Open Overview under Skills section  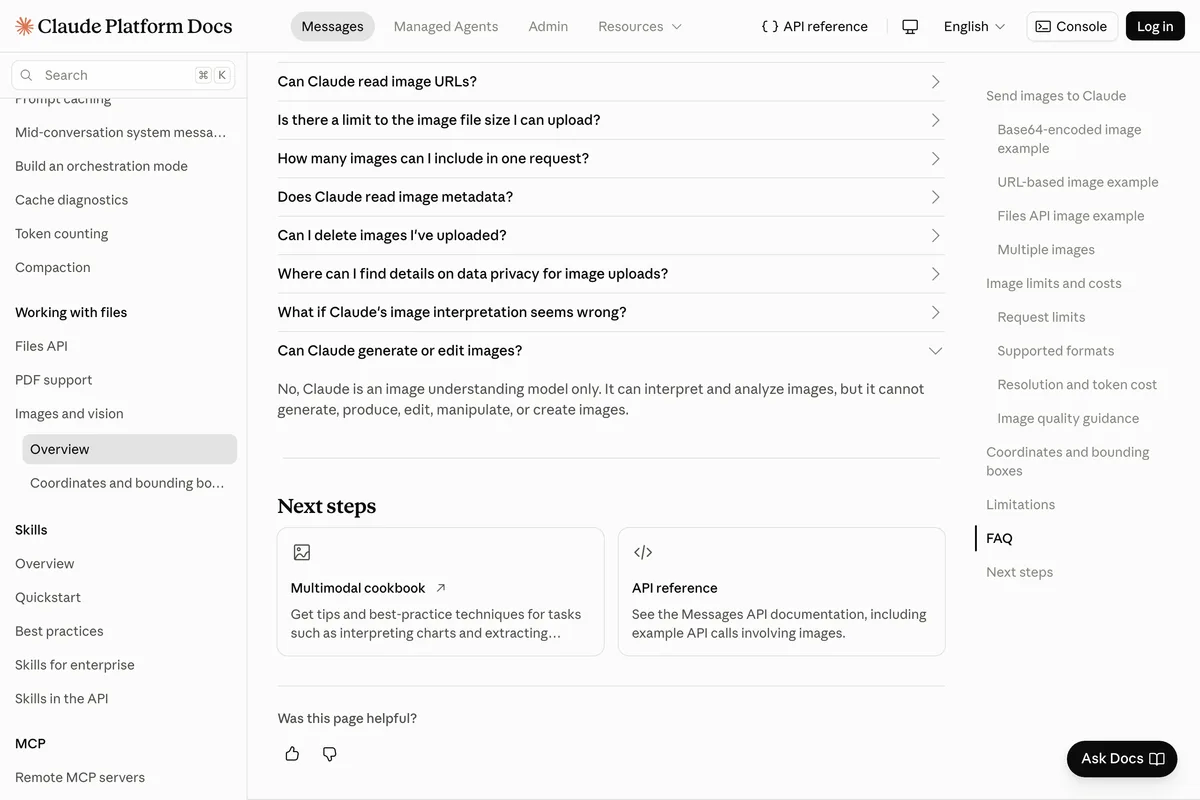pyautogui.click(x=44, y=564)
